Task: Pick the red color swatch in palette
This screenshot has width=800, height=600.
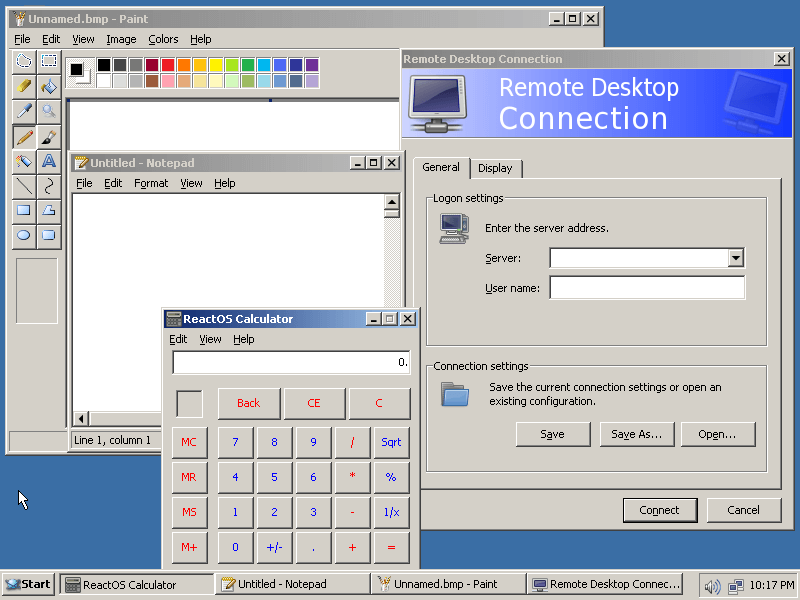Action: 168,65
